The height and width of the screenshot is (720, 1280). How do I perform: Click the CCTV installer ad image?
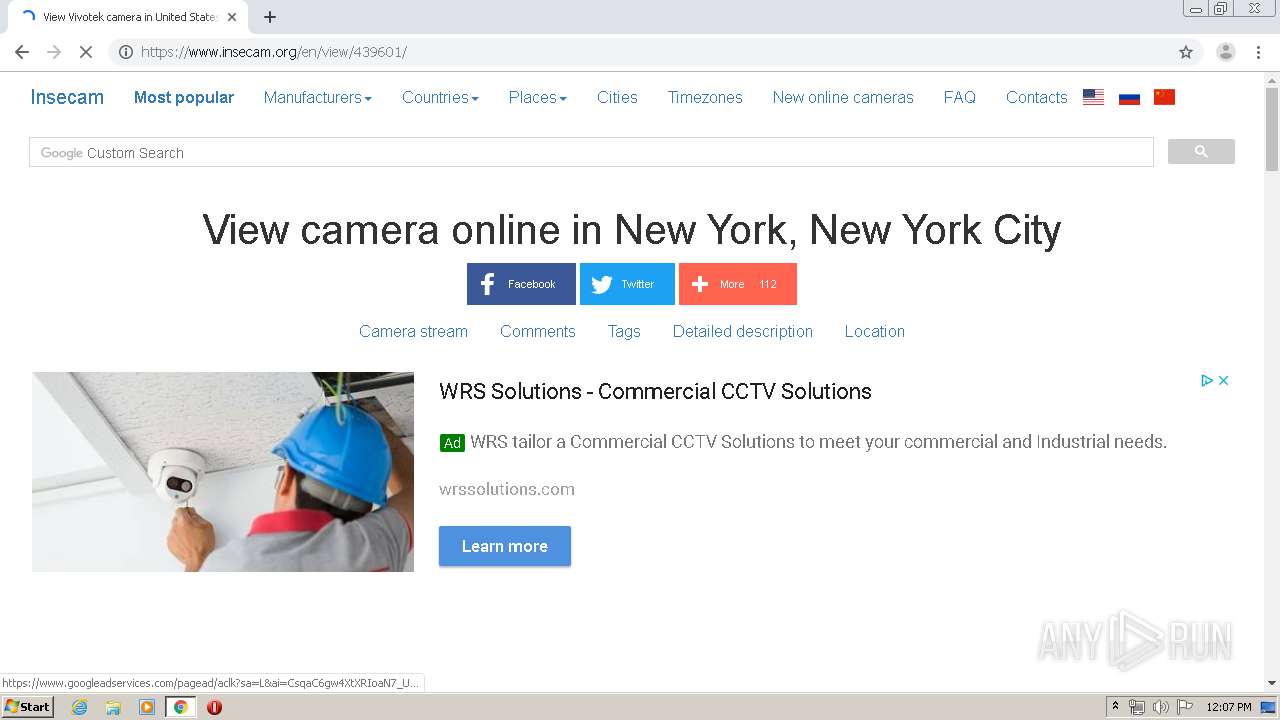point(223,472)
